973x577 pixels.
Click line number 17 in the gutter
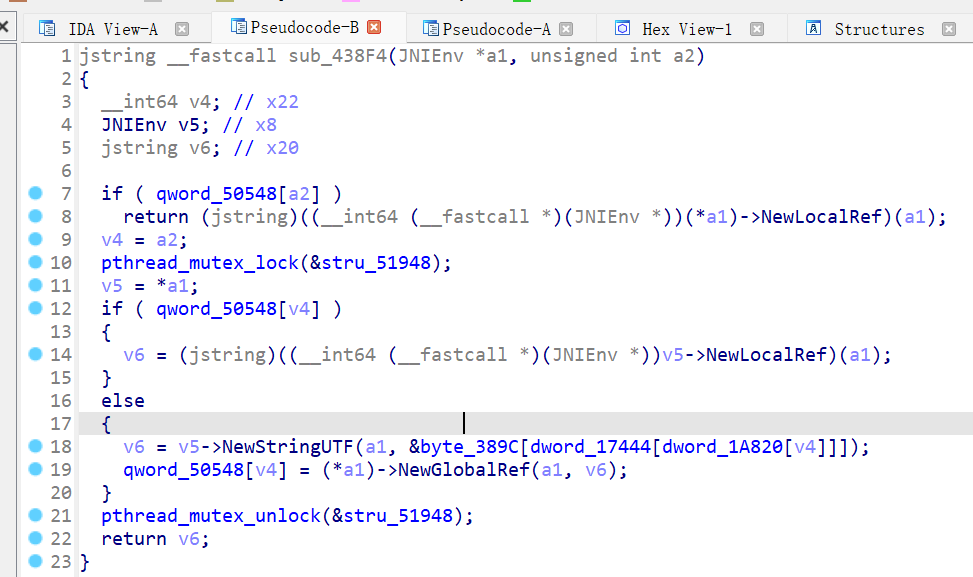point(61,424)
